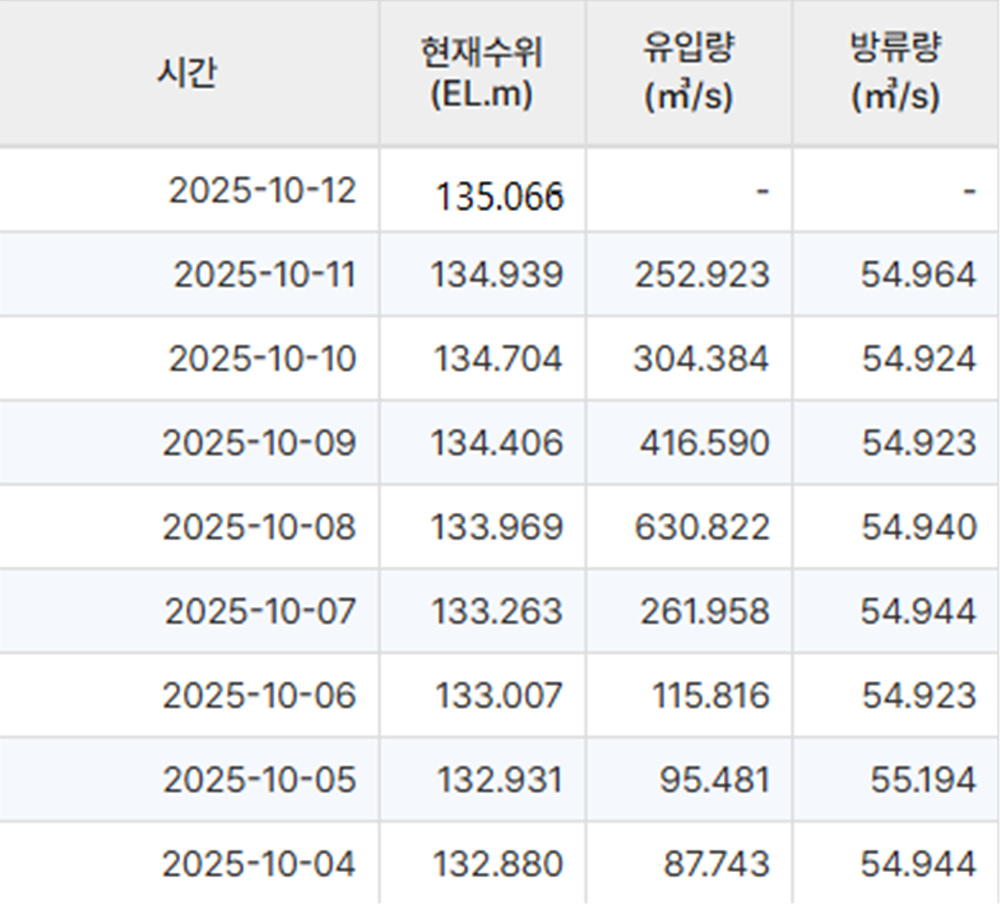The height and width of the screenshot is (904, 1000).
Task: Click discharge value 54.940
Action: [x=918, y=526]
